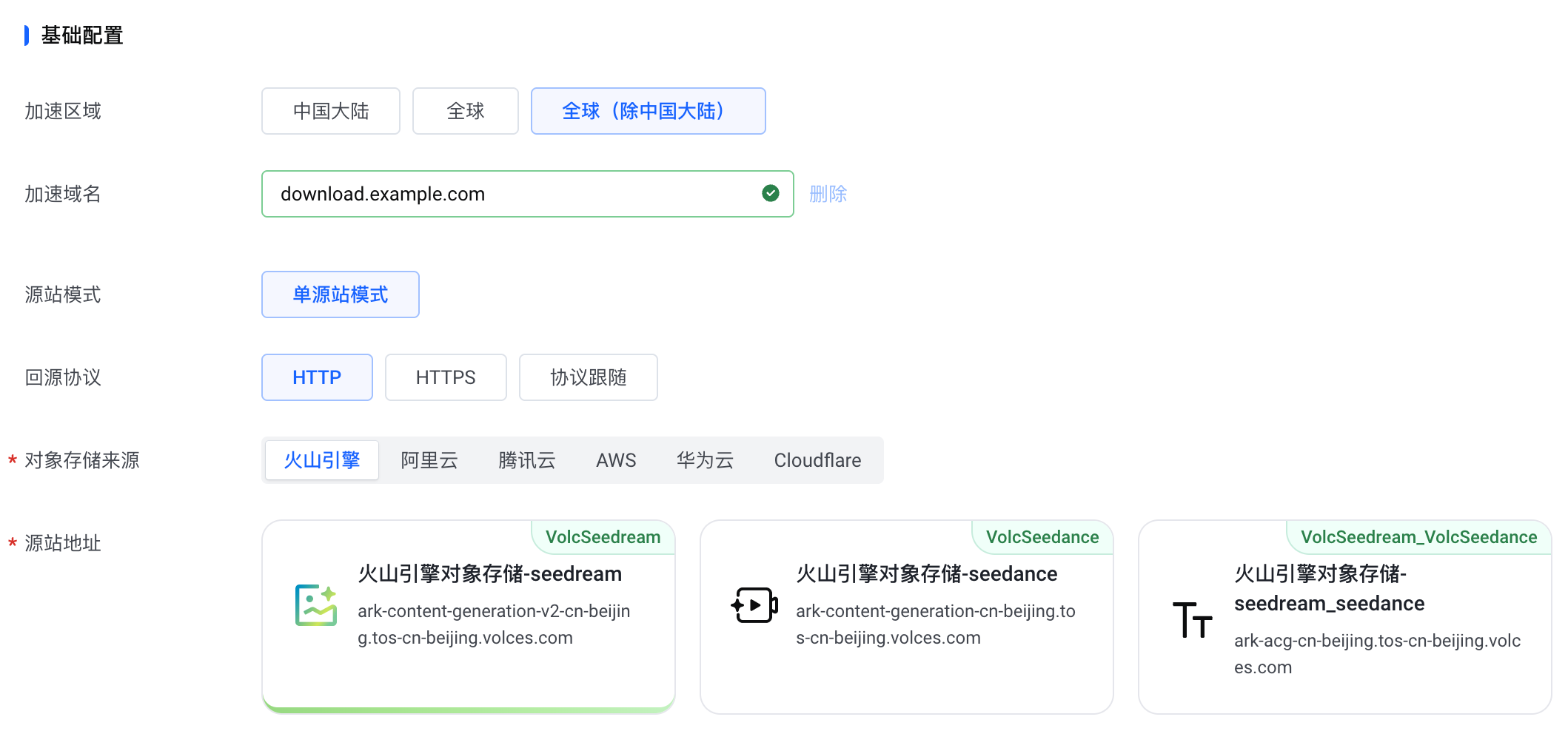
Task: Switch to AWS storage source tab
Action: coord(616,460)
